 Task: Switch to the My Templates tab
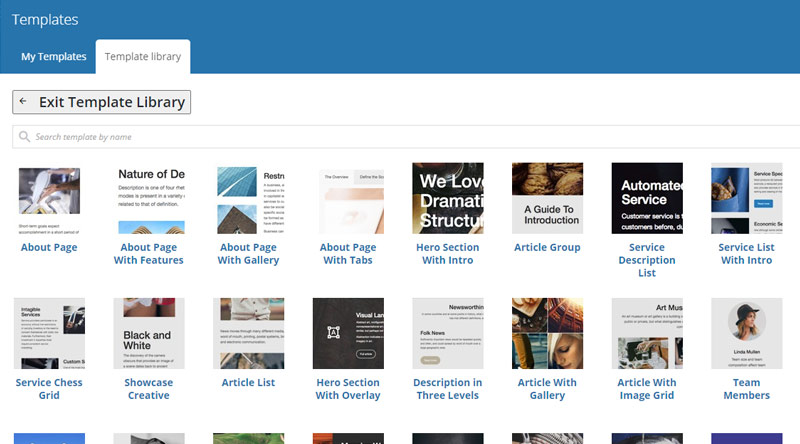pyautogui.click(x=54, y=57)
